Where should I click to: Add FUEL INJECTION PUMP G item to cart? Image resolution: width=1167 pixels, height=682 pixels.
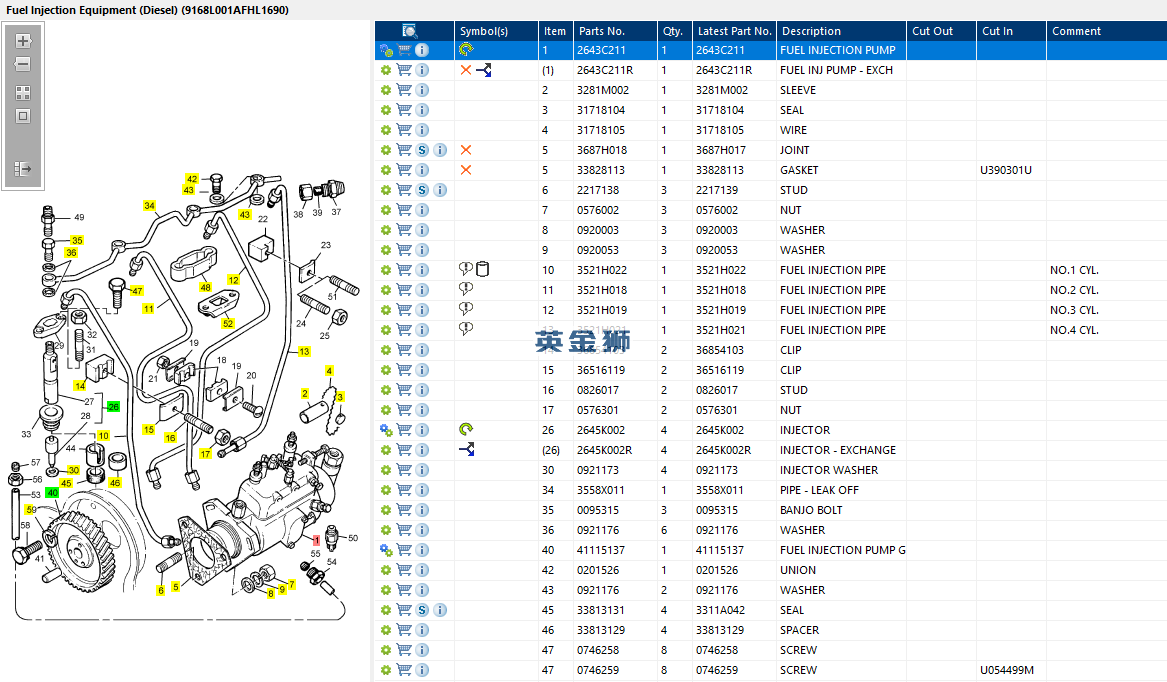coord(404,550)
